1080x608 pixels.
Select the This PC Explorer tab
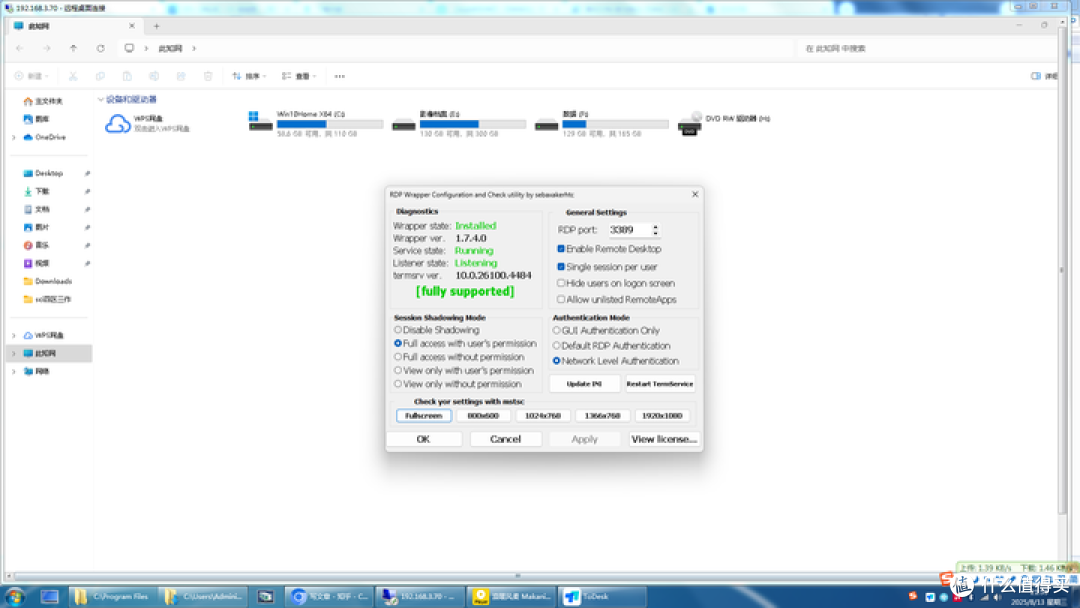pos(74,26)
